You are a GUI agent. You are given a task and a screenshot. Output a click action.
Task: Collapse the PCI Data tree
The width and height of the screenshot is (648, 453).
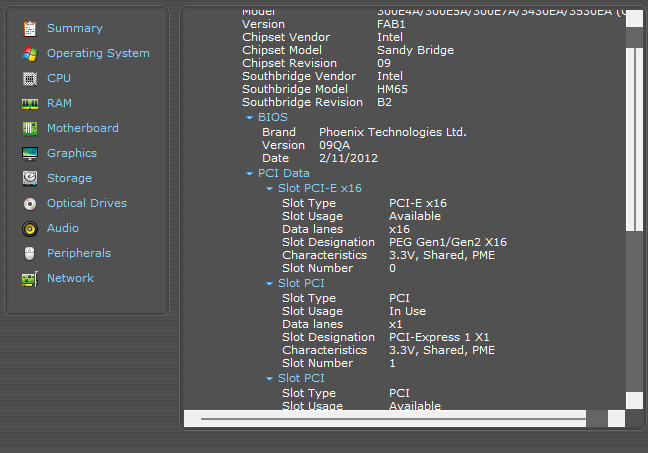250,174
